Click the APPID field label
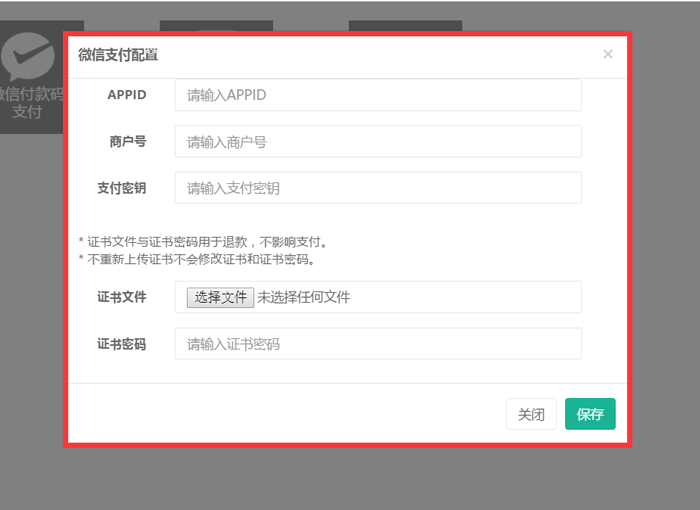This screenshot has height=510, width=700. pos(127,95)
